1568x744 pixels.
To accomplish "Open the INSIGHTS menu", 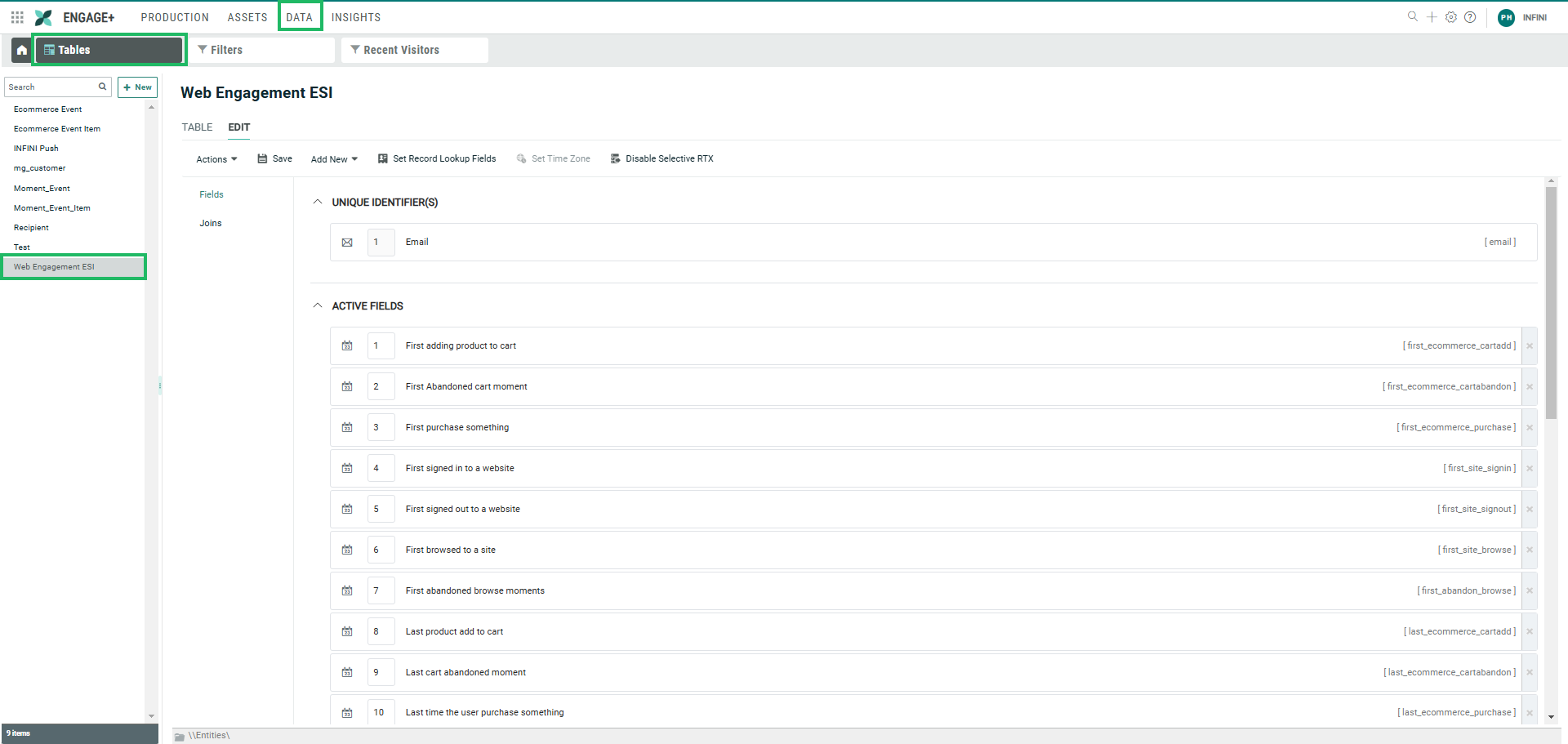I will tap(355, 17).
